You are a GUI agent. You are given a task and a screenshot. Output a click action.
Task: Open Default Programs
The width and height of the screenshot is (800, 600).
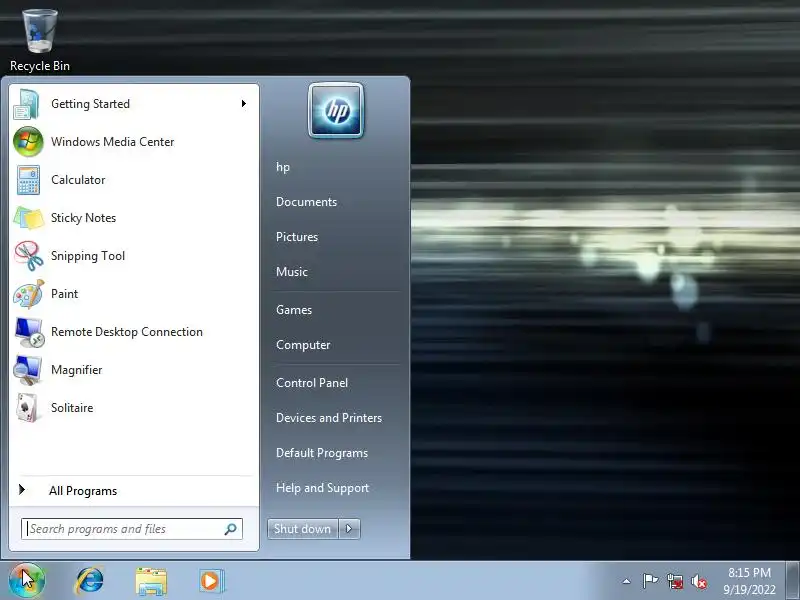[322, 453]
